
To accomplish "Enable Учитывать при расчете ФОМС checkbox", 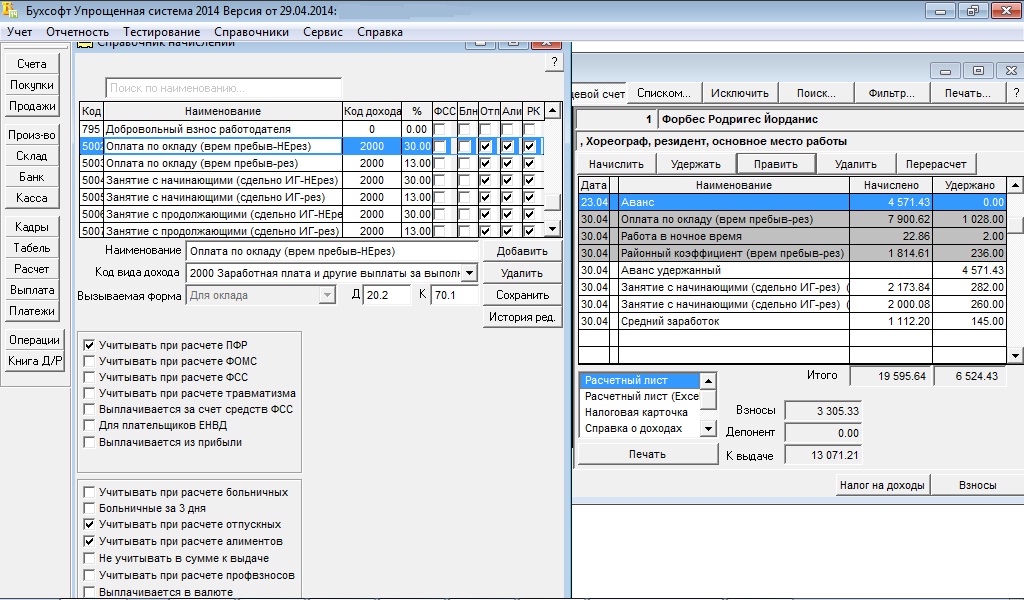I will pos(90,361).
